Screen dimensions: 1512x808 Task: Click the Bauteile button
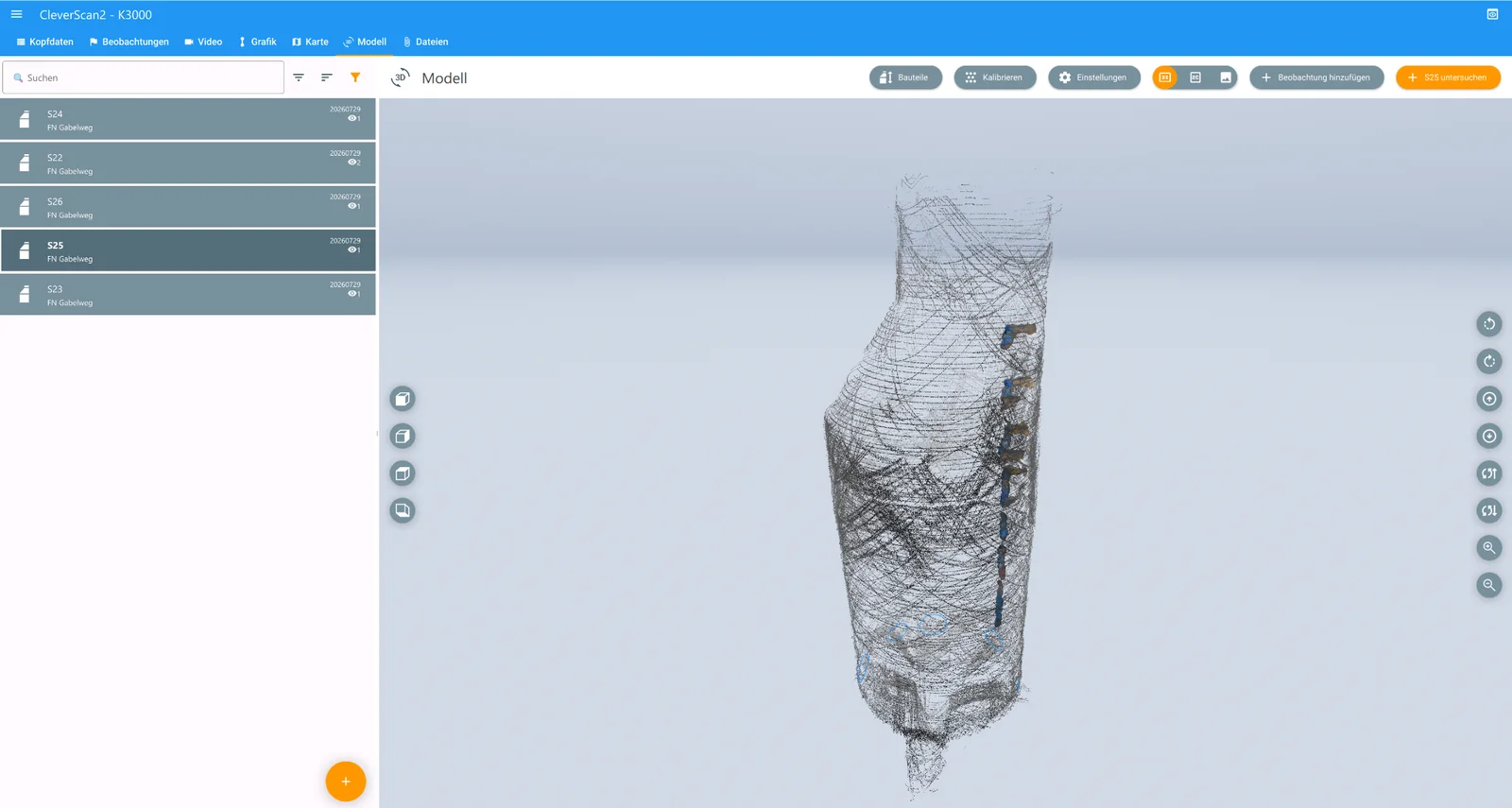coord(905,77)
